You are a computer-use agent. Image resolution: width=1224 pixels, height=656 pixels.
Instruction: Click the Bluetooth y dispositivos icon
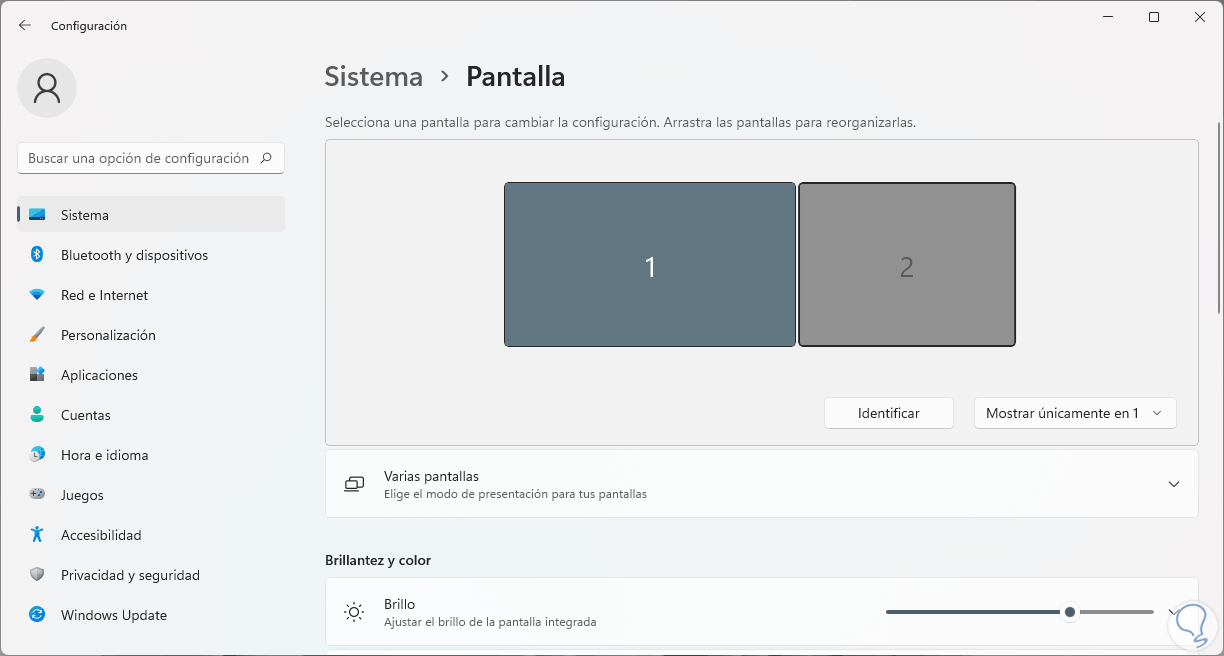(37, 255)
